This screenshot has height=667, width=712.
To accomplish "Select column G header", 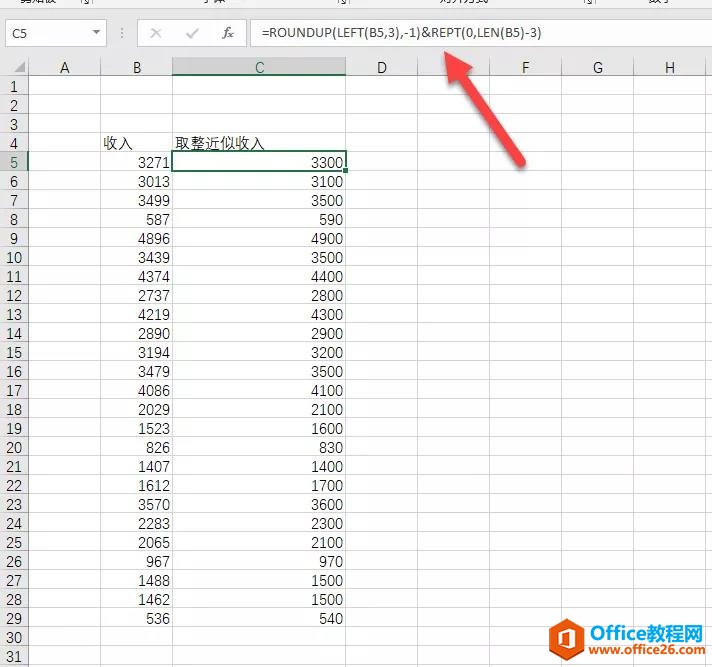I will coord(598,68).
